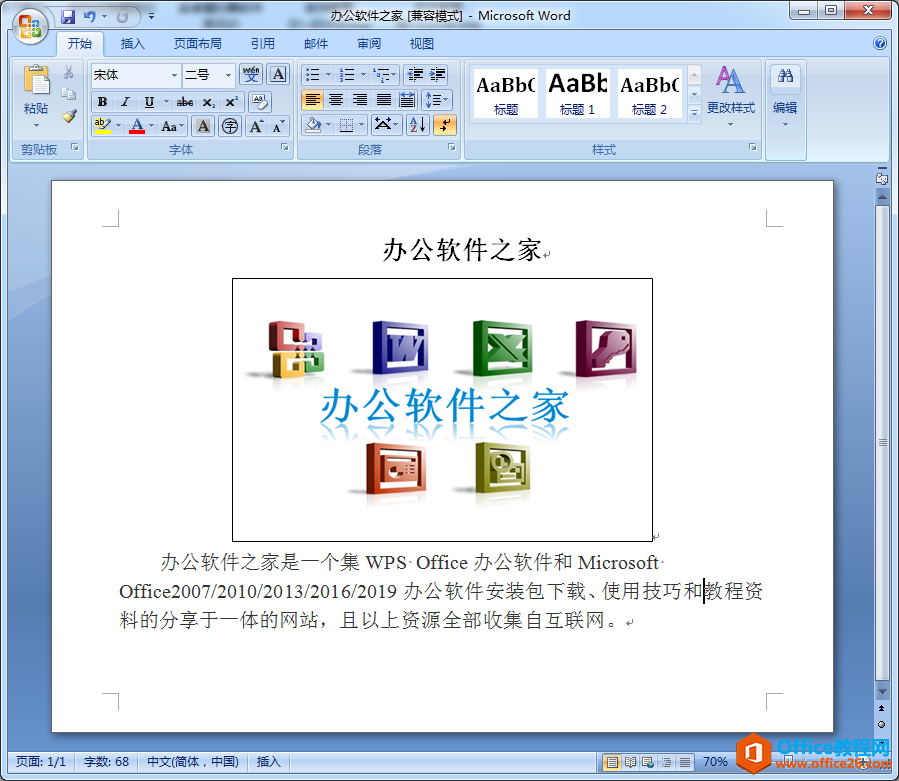Apply strikethrough with the abc icon

coord(185,102)
